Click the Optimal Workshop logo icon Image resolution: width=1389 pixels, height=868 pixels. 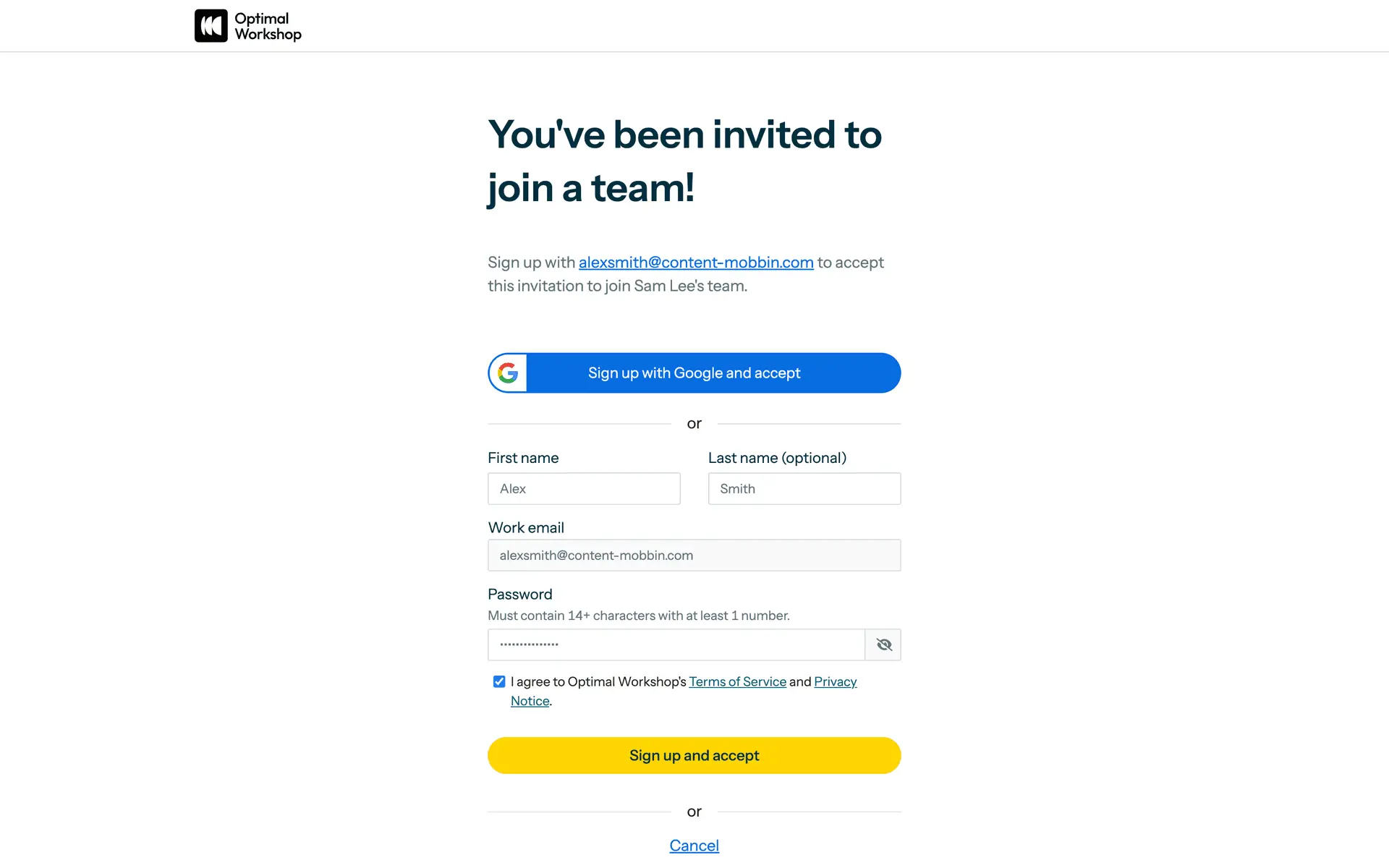211,26
